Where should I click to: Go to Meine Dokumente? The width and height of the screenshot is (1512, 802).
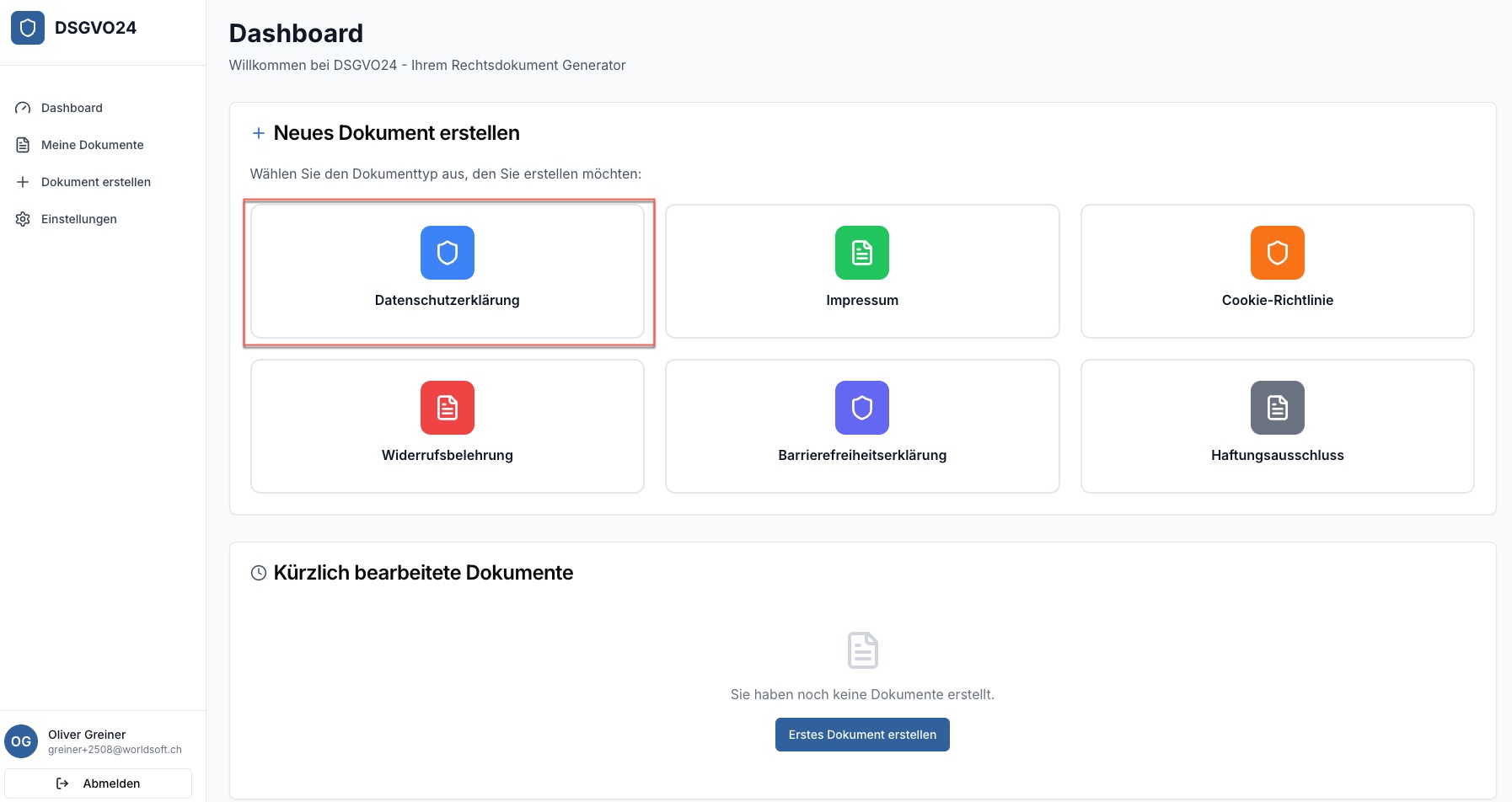pyautogui.click(x=92, y=145)
